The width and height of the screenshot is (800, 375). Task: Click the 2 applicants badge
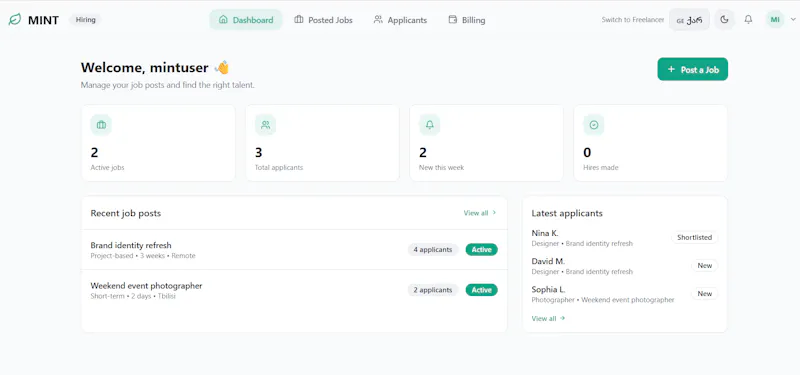(433, 290)
